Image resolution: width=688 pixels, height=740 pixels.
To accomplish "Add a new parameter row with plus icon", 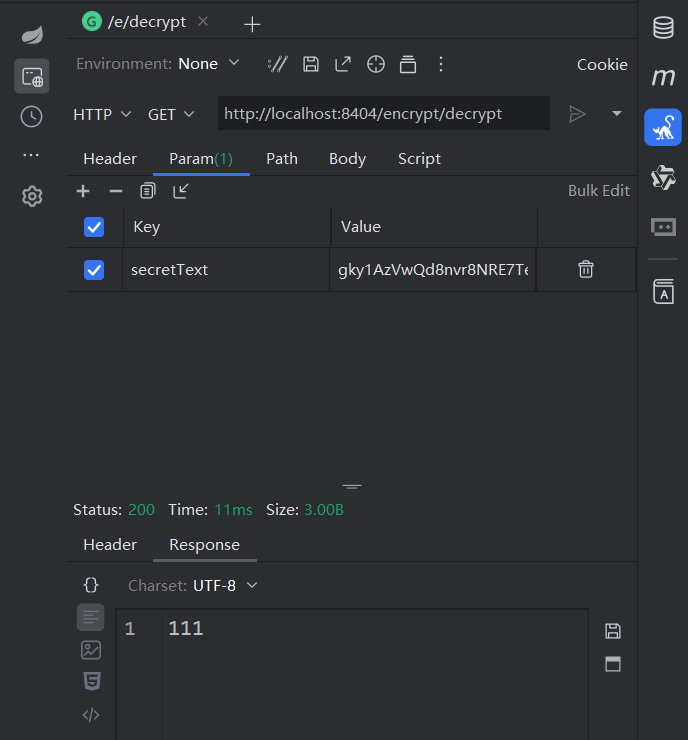I will tap(83, 191).
